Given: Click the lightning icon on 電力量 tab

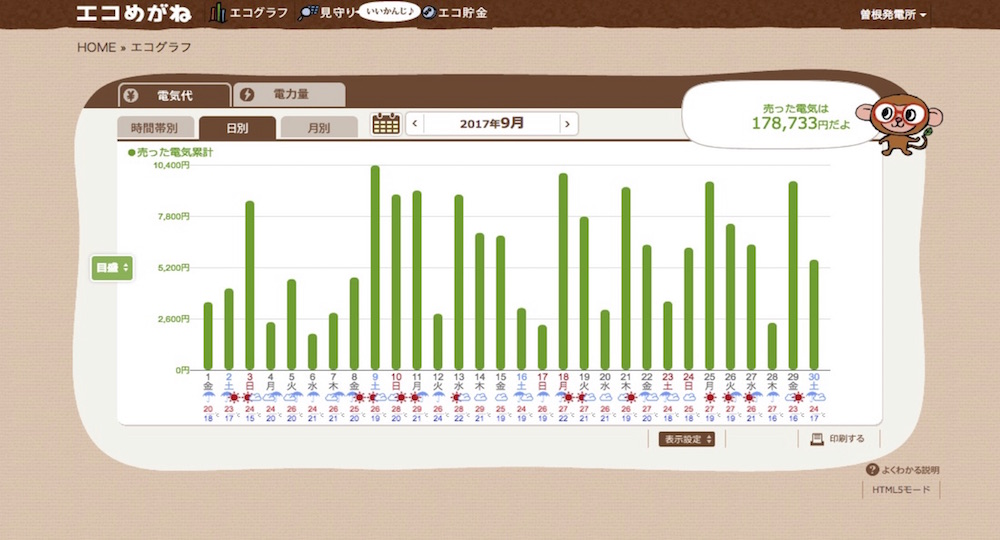Looking at the screenshot, I should tap(247, 94).
